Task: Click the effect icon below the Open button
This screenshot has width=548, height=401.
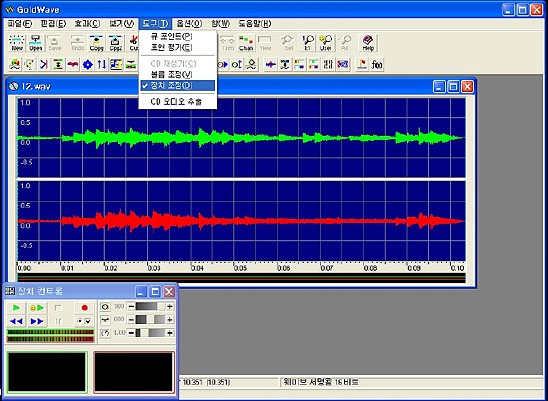Action: pyautogui.click(x=29, y=65)
